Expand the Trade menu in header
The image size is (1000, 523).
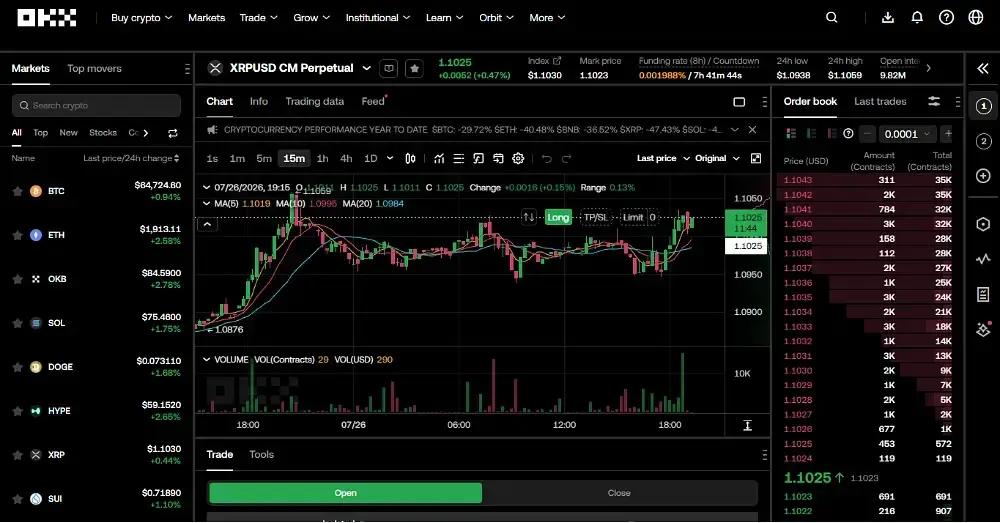point(258,18)
